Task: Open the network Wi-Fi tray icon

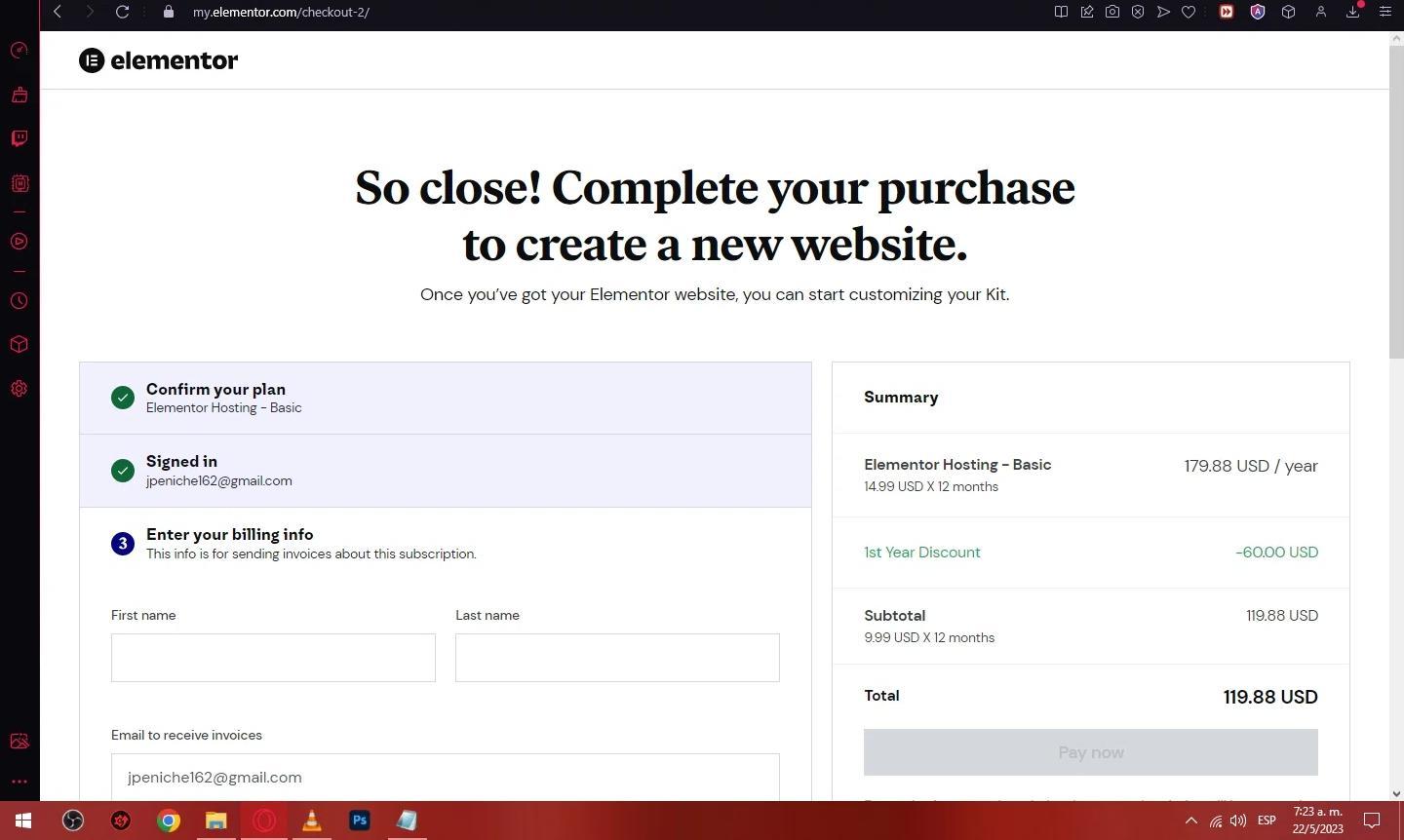Action: click(1216, 821)
